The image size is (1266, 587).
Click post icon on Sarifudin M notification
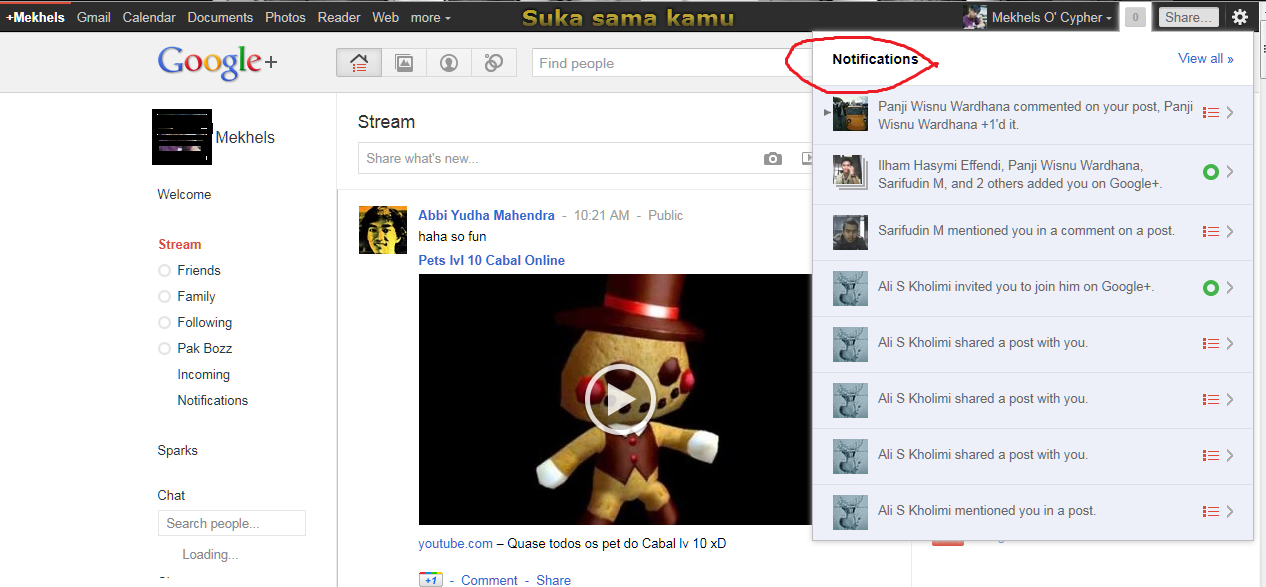tap(1211, 231)
